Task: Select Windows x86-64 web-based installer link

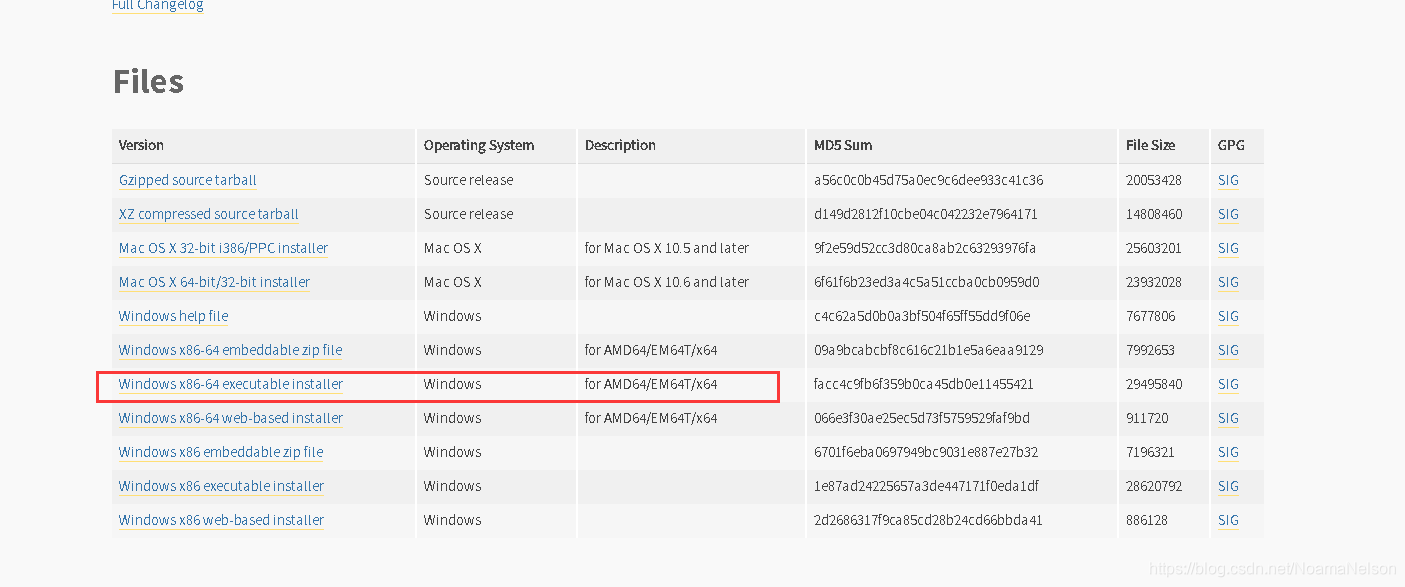Action: pos(231,418)
